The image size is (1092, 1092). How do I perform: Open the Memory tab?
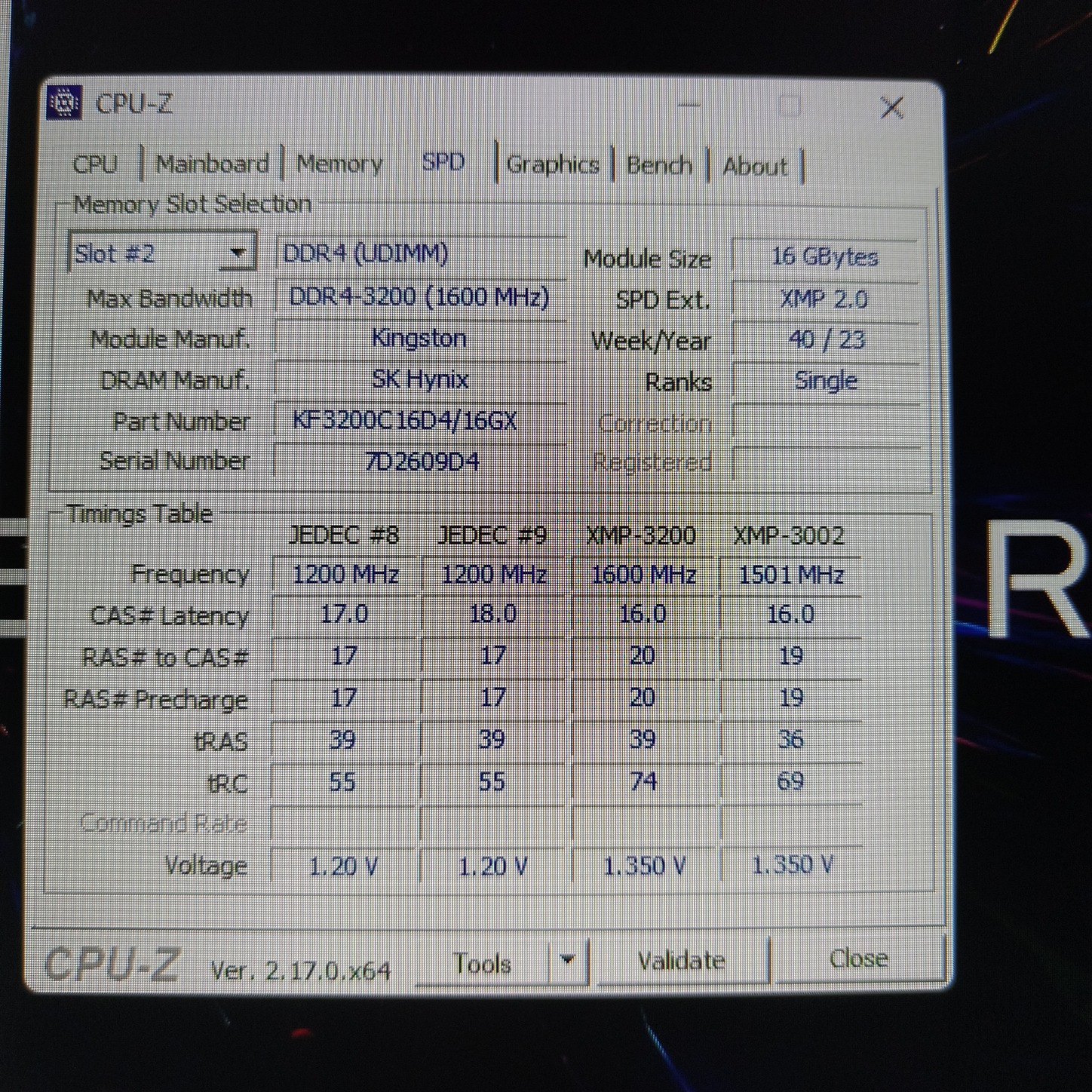pos(339,164)
